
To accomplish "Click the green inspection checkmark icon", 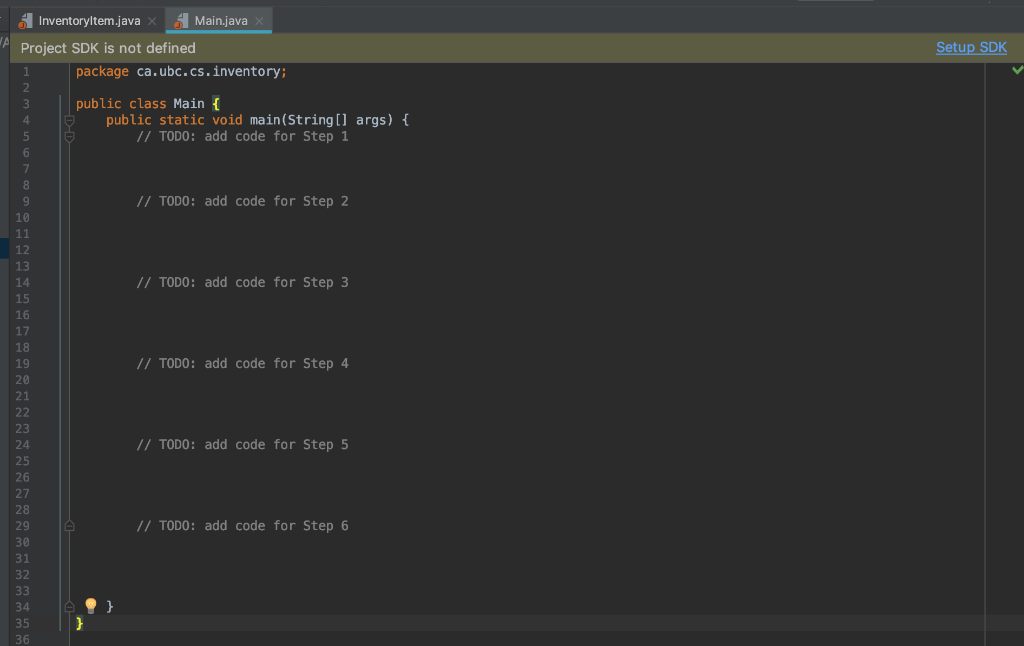I will 1017,70.
